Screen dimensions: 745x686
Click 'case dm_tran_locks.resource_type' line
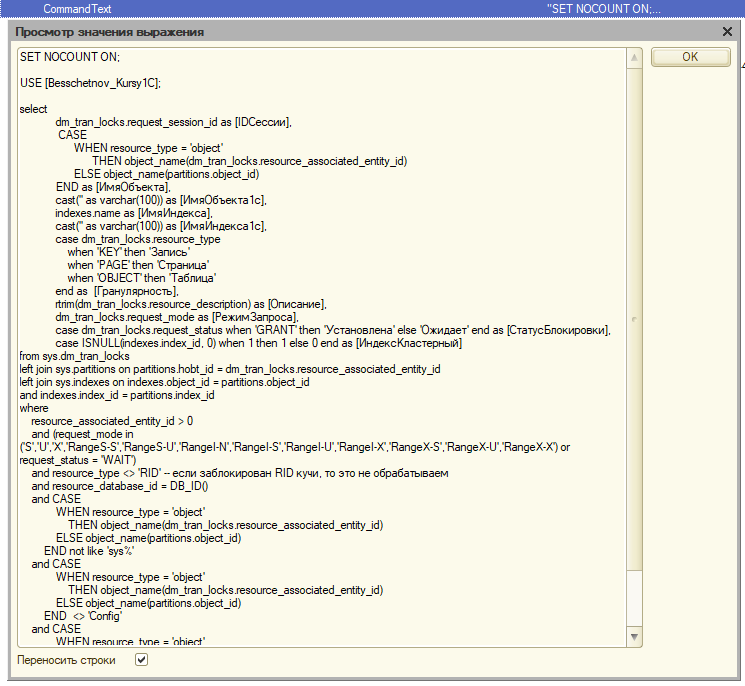pyautogui.click(x=138, y=239)
